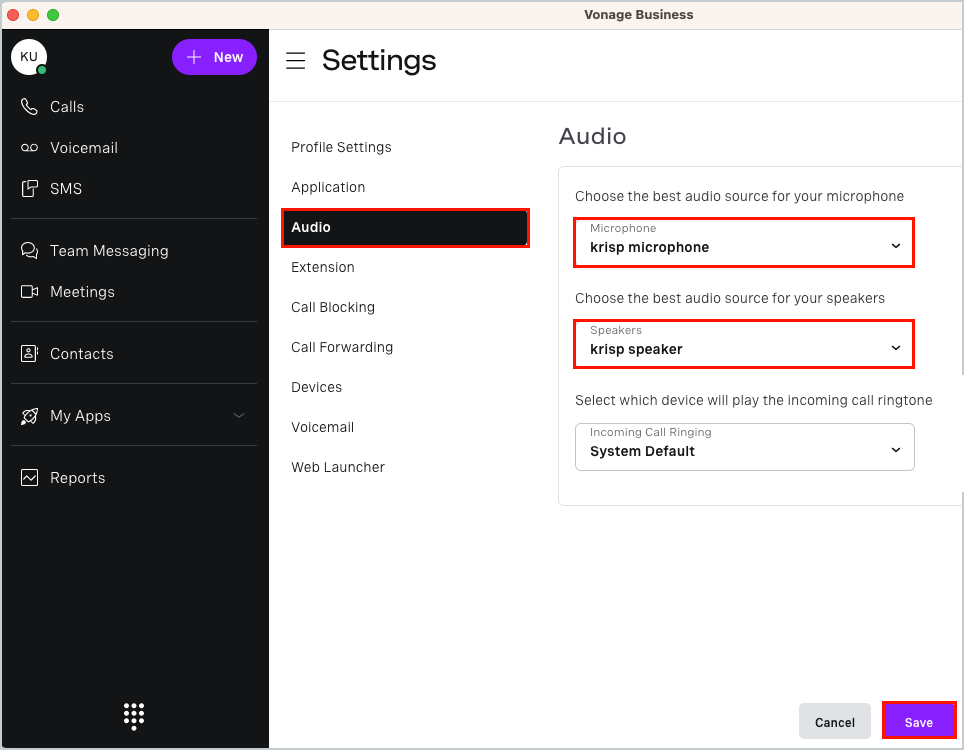Click 'Choose the best audio source for your speakers'
This screenshot has height=750, width=964.
tap(730, 299)
